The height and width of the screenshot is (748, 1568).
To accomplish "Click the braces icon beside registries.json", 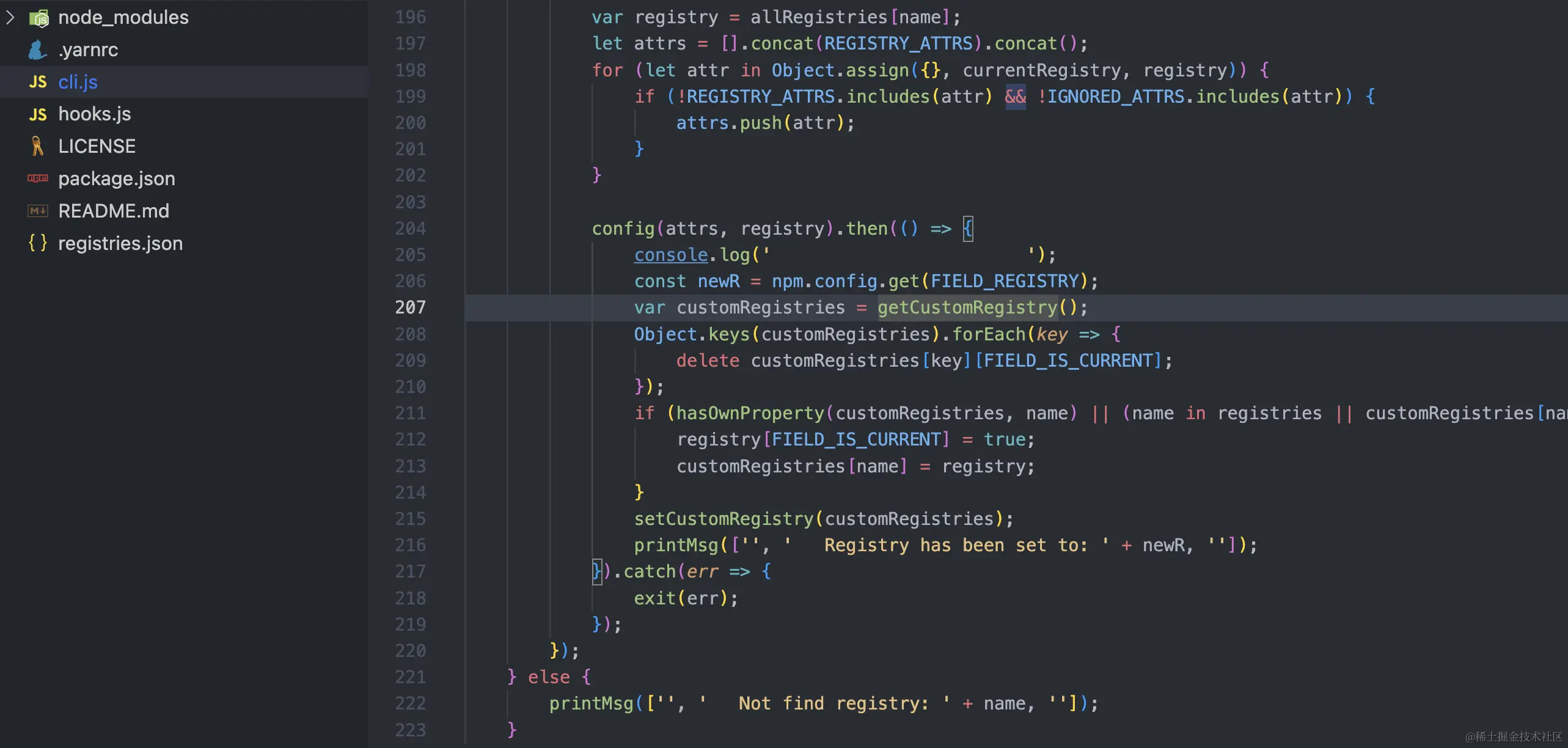I will [38, 243].
